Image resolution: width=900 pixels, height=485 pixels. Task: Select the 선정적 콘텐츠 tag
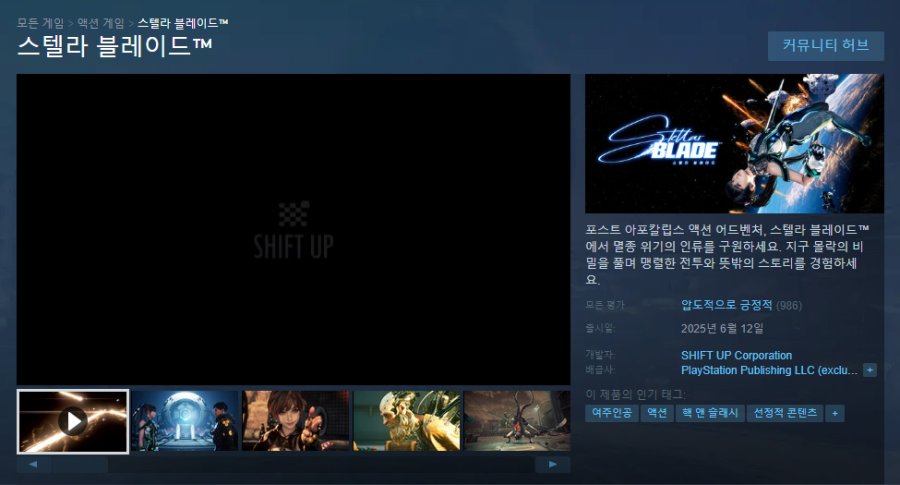(x=785, y=413)
